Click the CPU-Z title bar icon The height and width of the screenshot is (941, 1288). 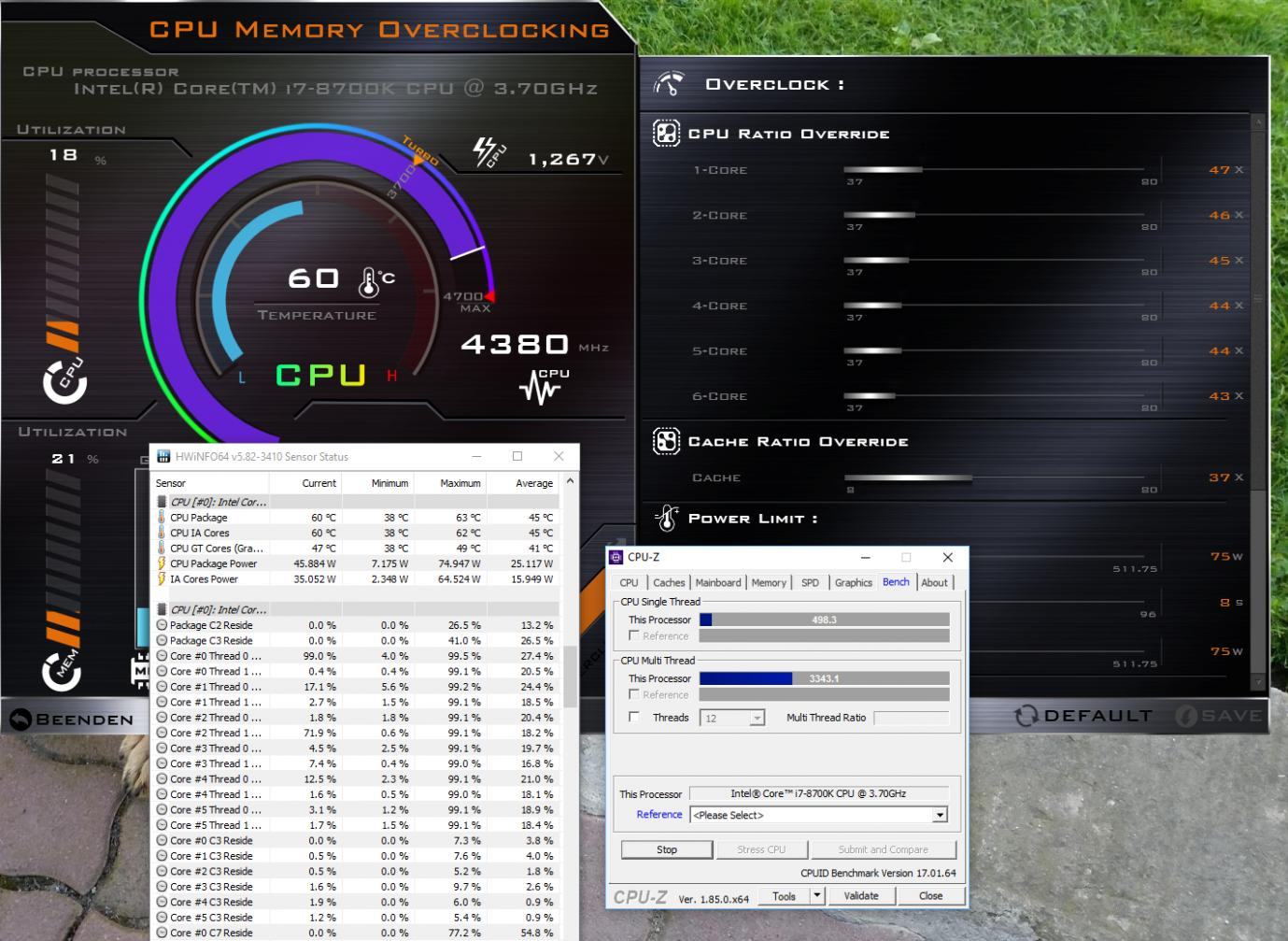616,557
